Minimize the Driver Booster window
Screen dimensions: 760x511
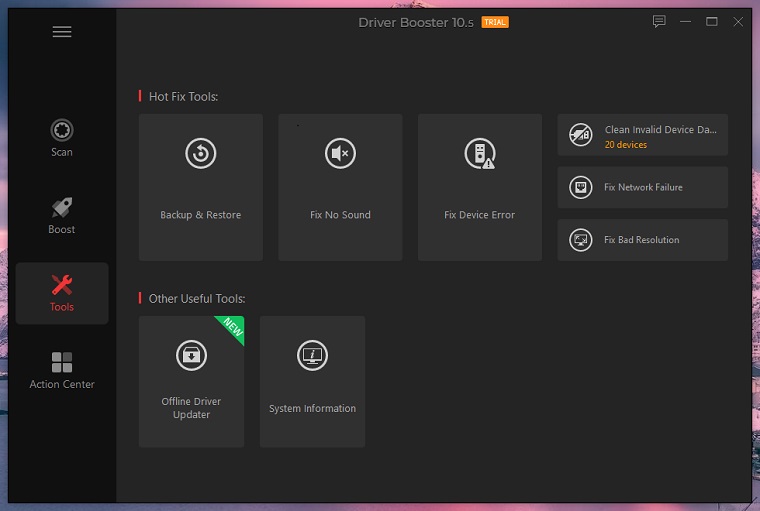685,22
